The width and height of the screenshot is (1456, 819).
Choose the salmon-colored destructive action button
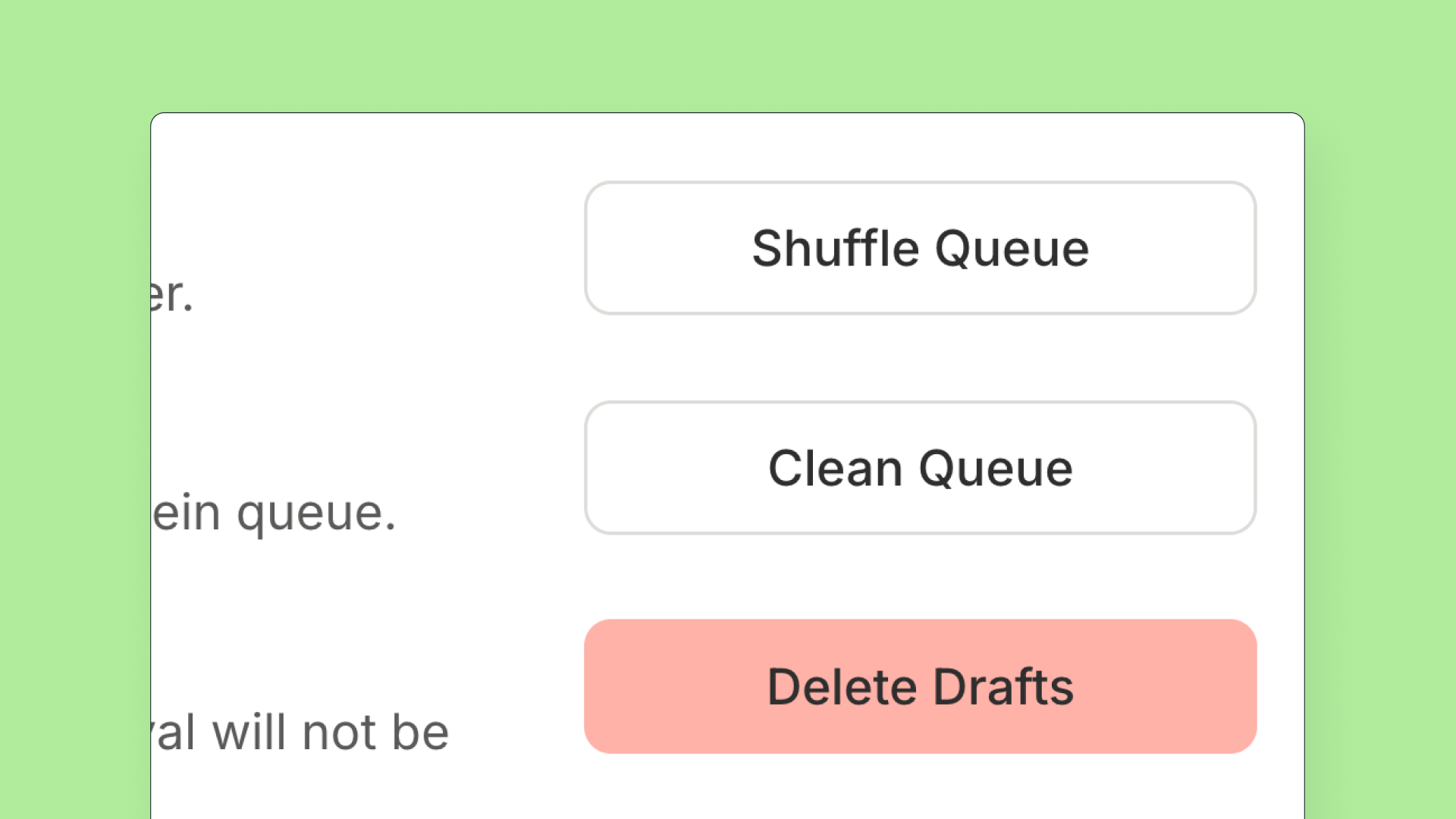pos(920,686)
